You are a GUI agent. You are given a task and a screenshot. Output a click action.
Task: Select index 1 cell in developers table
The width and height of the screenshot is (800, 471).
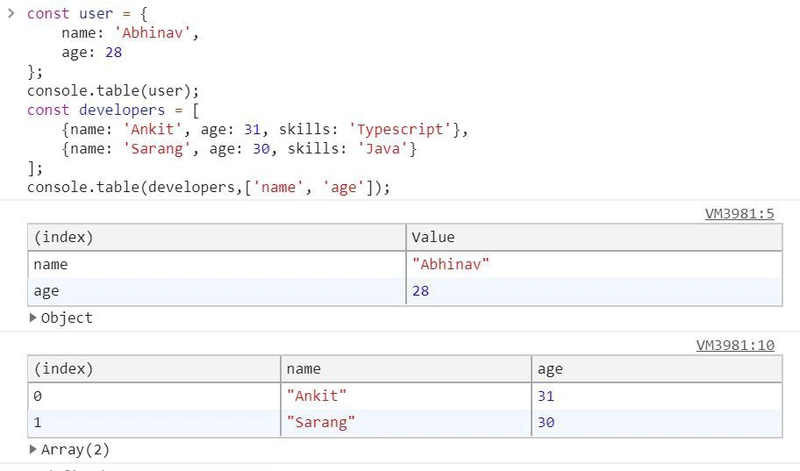click(38, 422)
